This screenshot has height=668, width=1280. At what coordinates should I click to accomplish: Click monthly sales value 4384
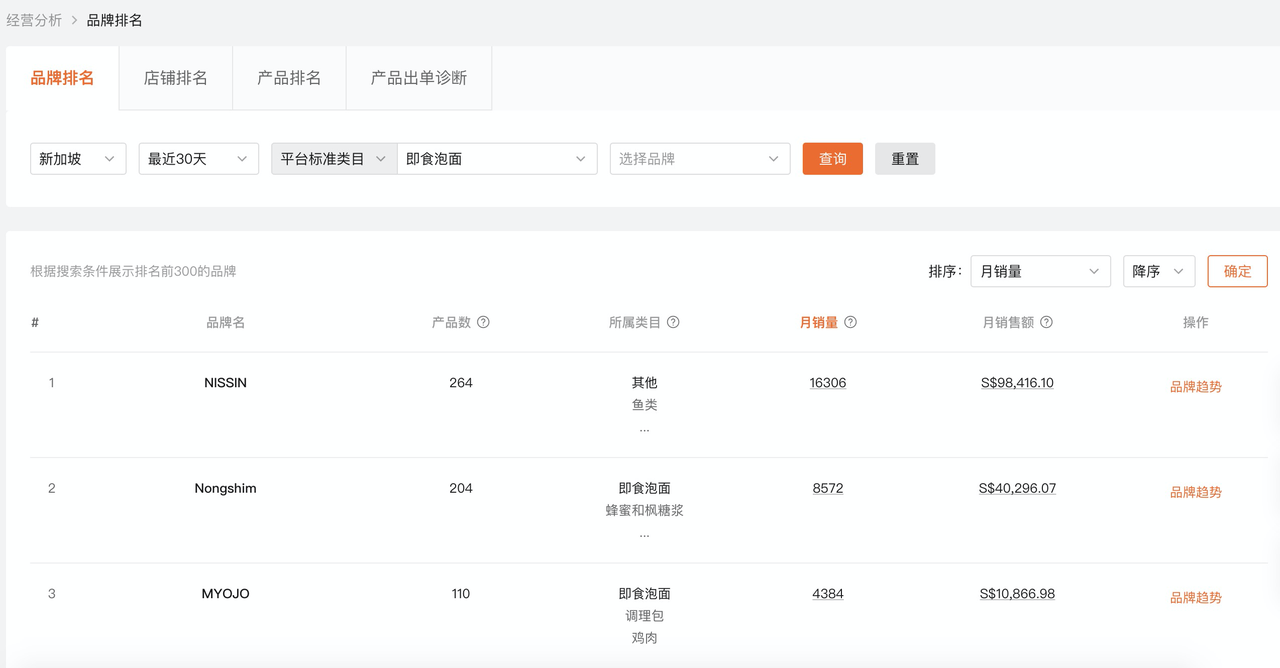(x=828, y=594)
